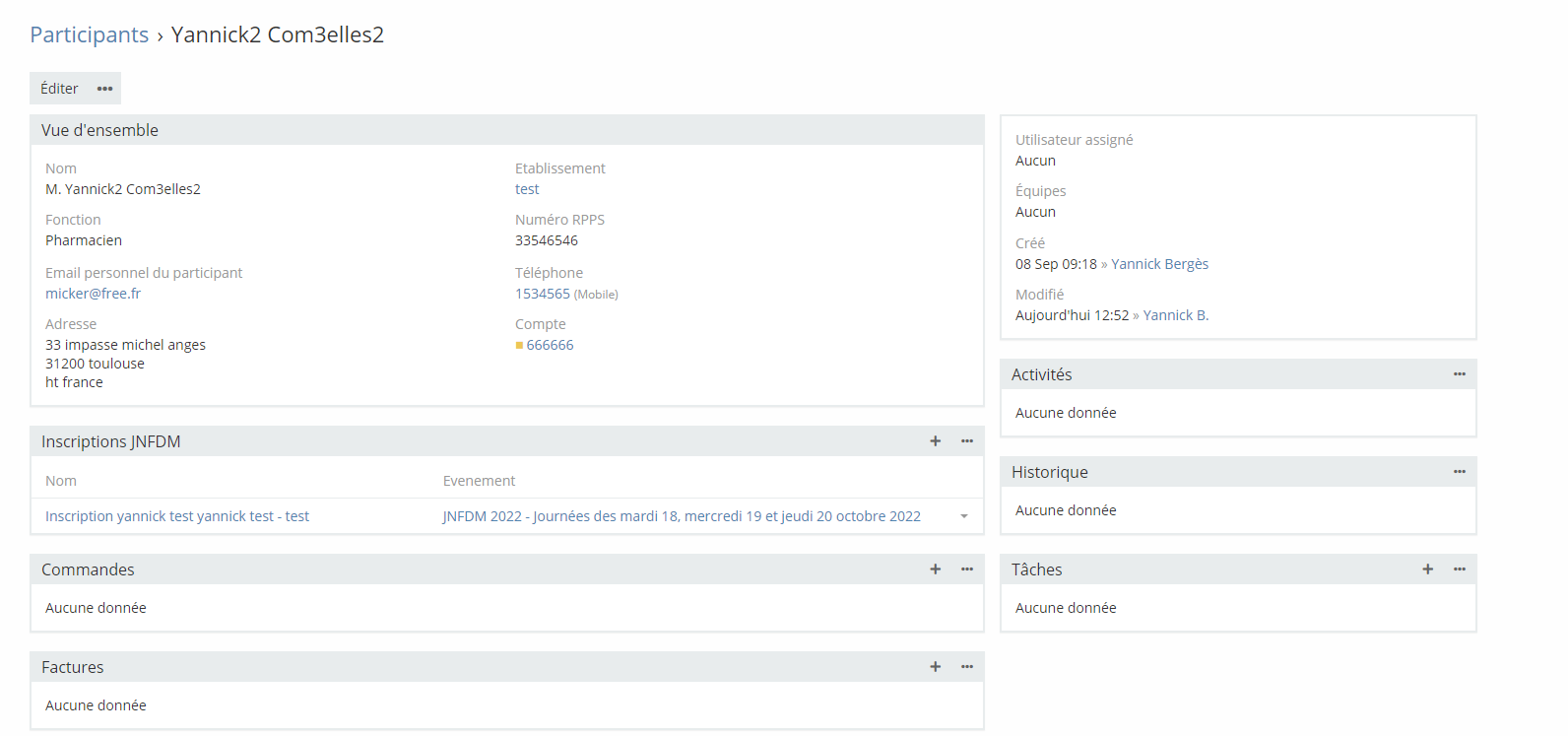Click the Éditer button

tap(59, 89)
